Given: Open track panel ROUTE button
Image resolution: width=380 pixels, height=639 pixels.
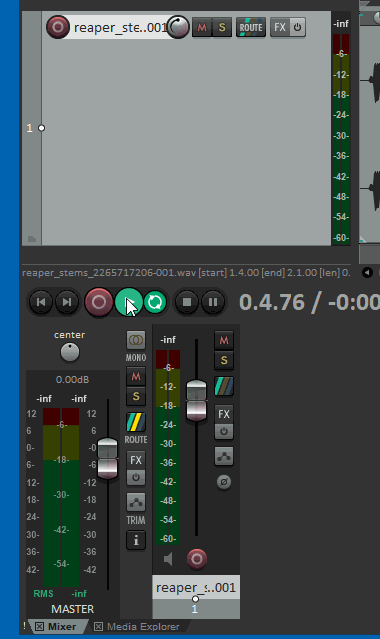Looking at the screenshot, I should coord(251,27).
